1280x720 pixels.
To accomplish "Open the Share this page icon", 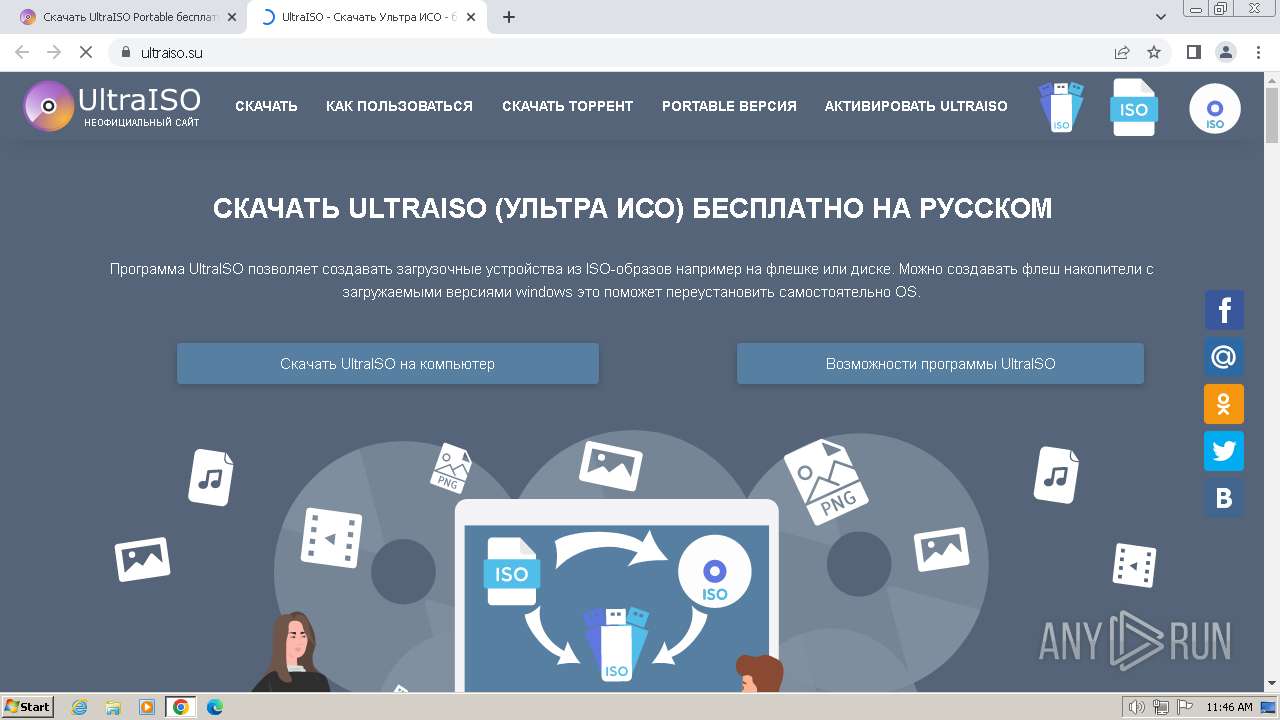I will (1122, 52).
